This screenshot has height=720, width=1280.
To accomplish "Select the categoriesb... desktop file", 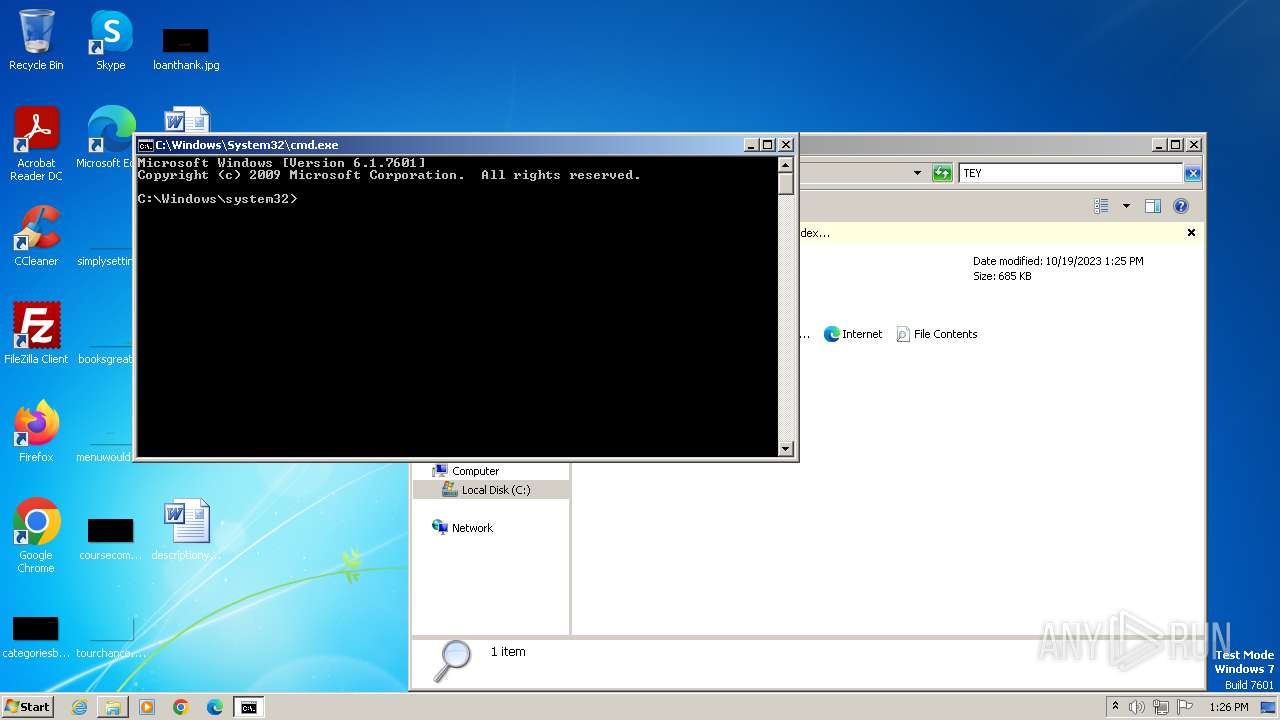I will (36, 636).
